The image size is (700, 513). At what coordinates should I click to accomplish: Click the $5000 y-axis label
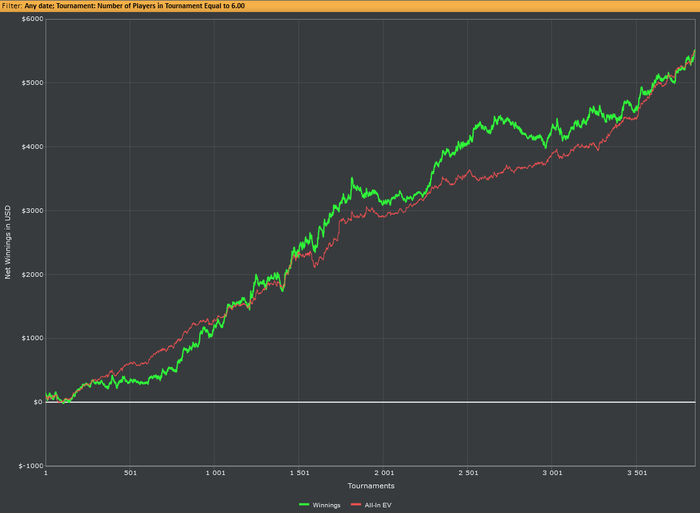pos(32,83)
